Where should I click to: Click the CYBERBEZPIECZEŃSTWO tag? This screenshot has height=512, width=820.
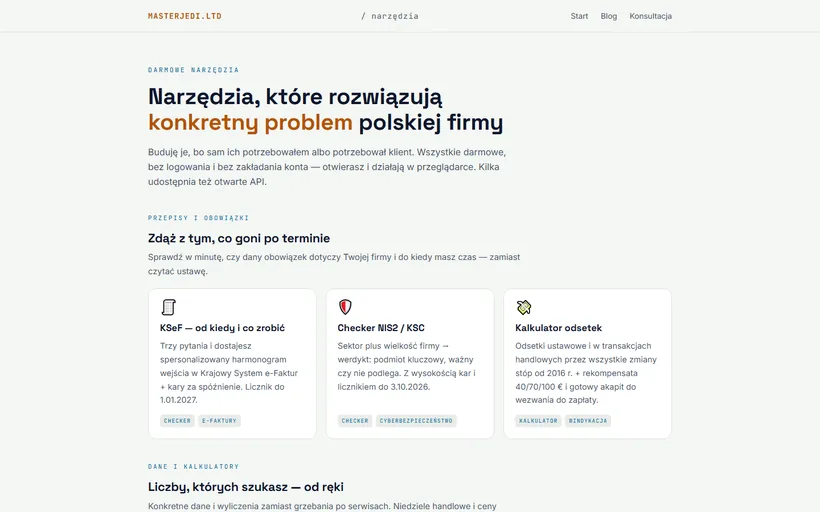pos(416,420)
